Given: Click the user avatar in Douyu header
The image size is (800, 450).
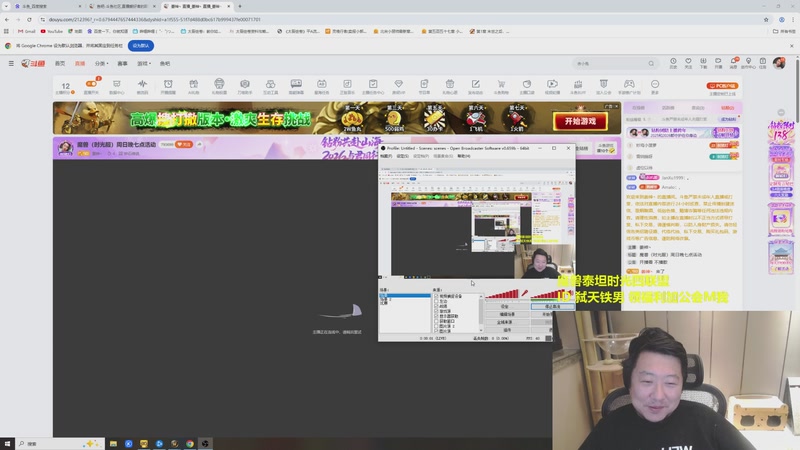Looking at the screenshot, I should click(779, 63).
